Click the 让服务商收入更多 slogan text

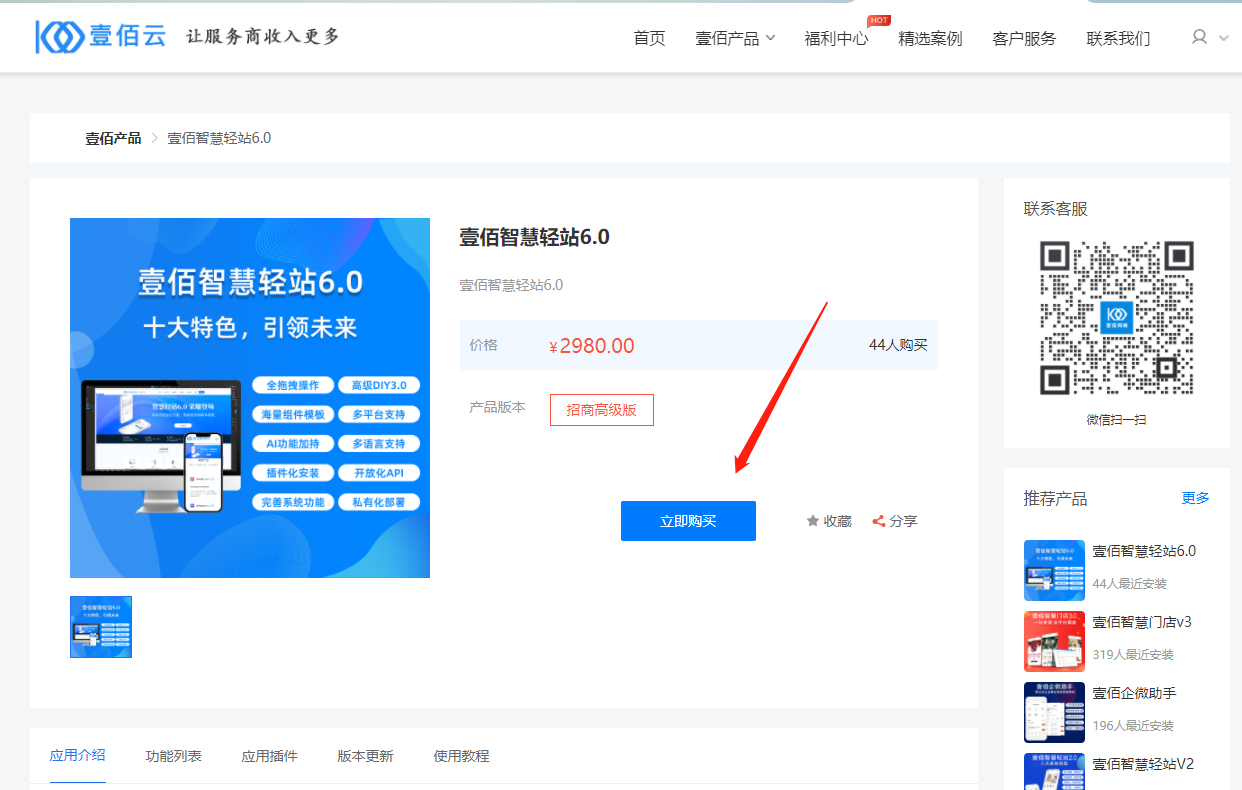click(263, 37)
